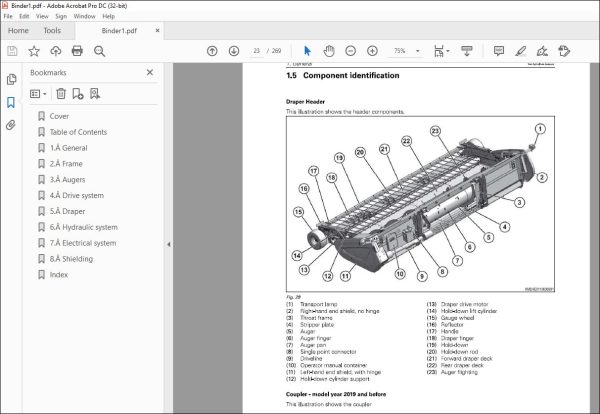Open the File menu
This screenshot has height=414, width=600.
click(x=8, y=16)
